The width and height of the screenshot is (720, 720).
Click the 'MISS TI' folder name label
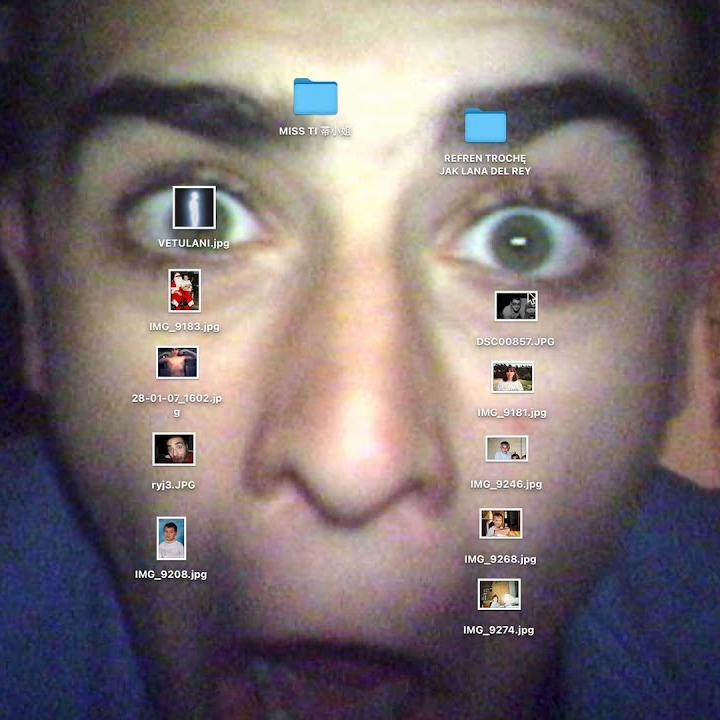[315, 131]
